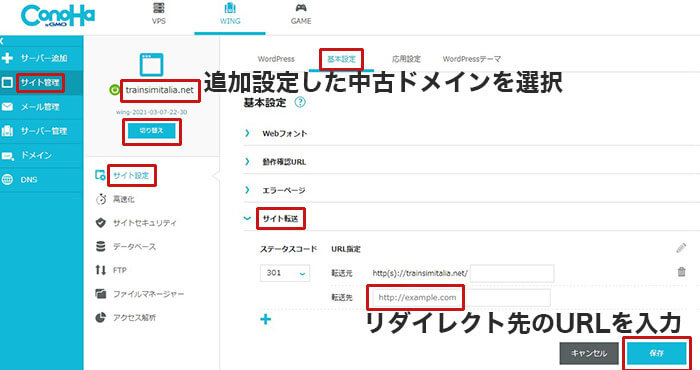Collapse the サイト転送 section

280,219
